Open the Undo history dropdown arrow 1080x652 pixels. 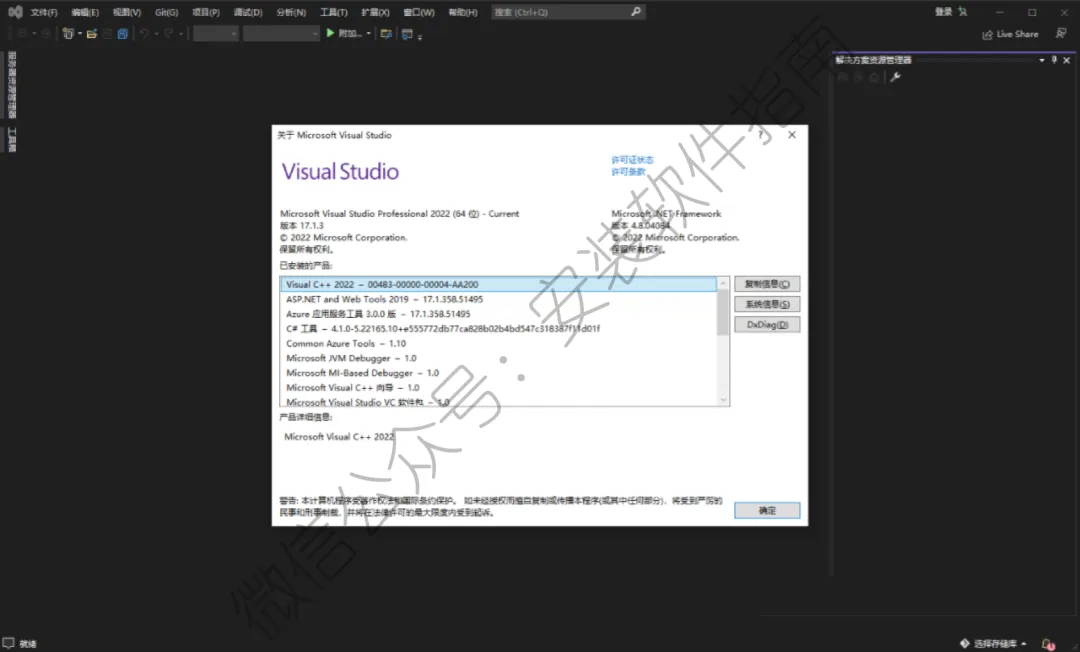[x=156, y=33]
